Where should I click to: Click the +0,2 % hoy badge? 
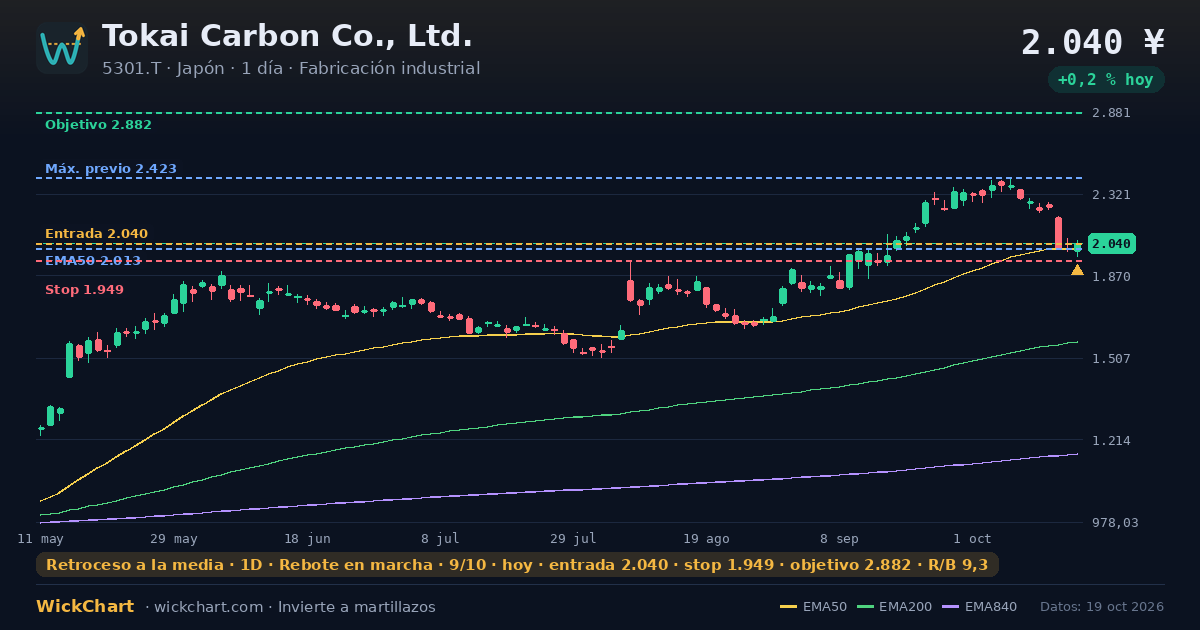point(1106,79)
